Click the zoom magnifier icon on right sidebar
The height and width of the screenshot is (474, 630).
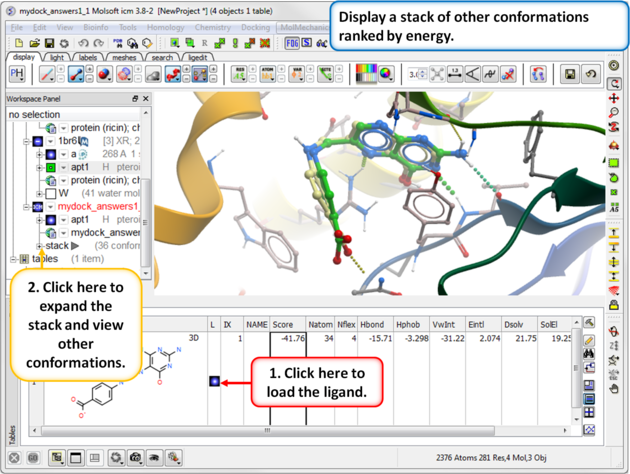(613, 113)
